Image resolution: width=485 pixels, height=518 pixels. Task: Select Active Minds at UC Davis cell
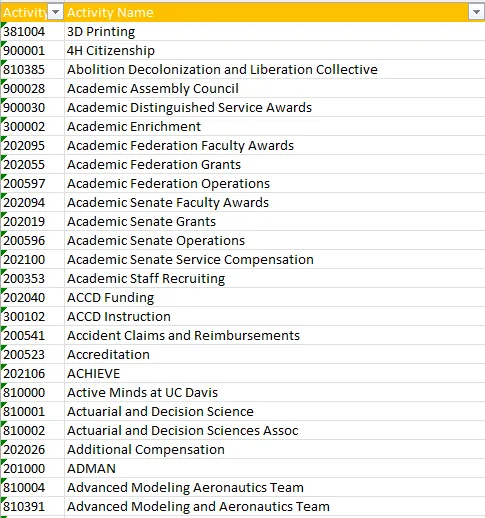click(x=275, y=393)
